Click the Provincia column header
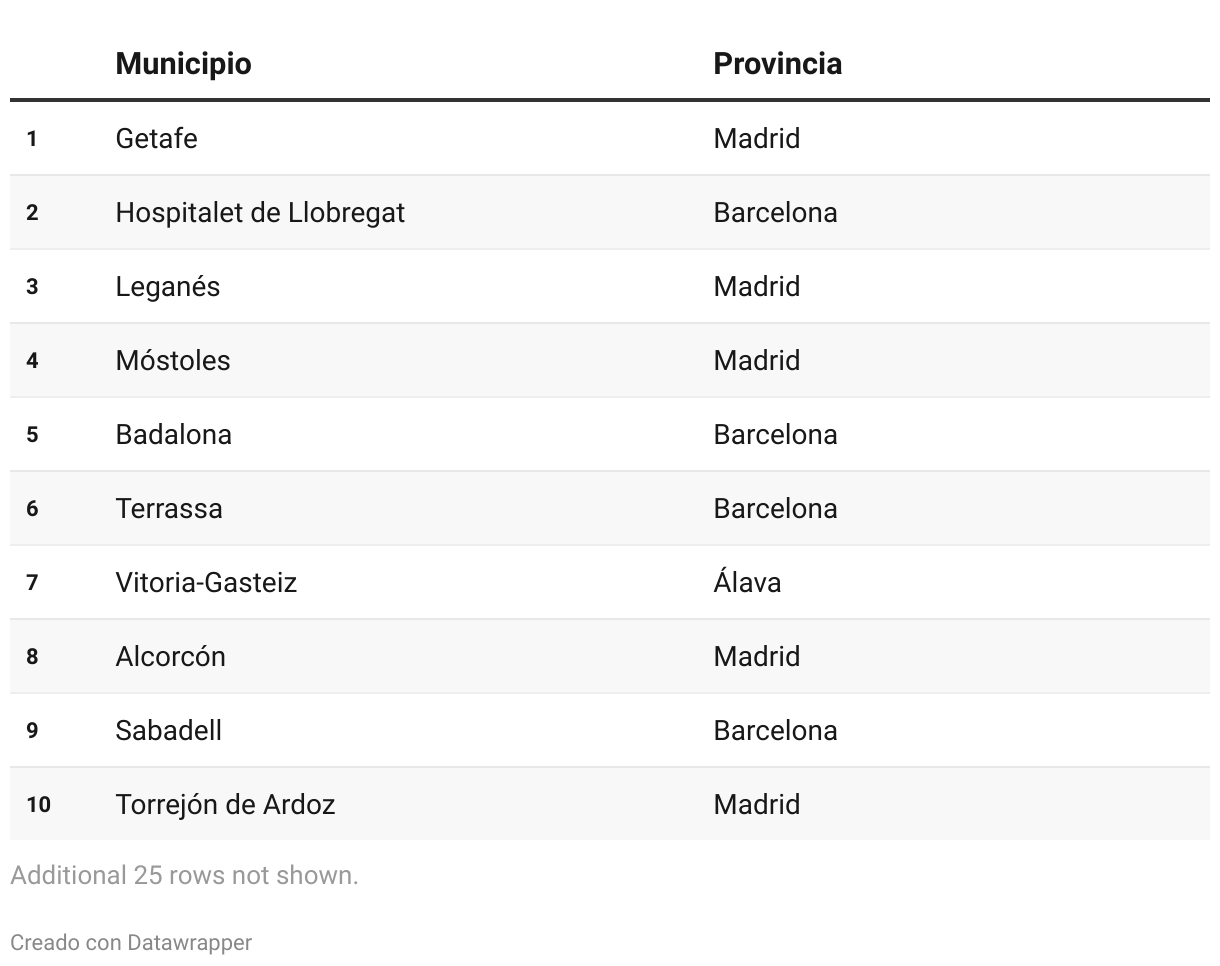 click(x=777, y=64)
